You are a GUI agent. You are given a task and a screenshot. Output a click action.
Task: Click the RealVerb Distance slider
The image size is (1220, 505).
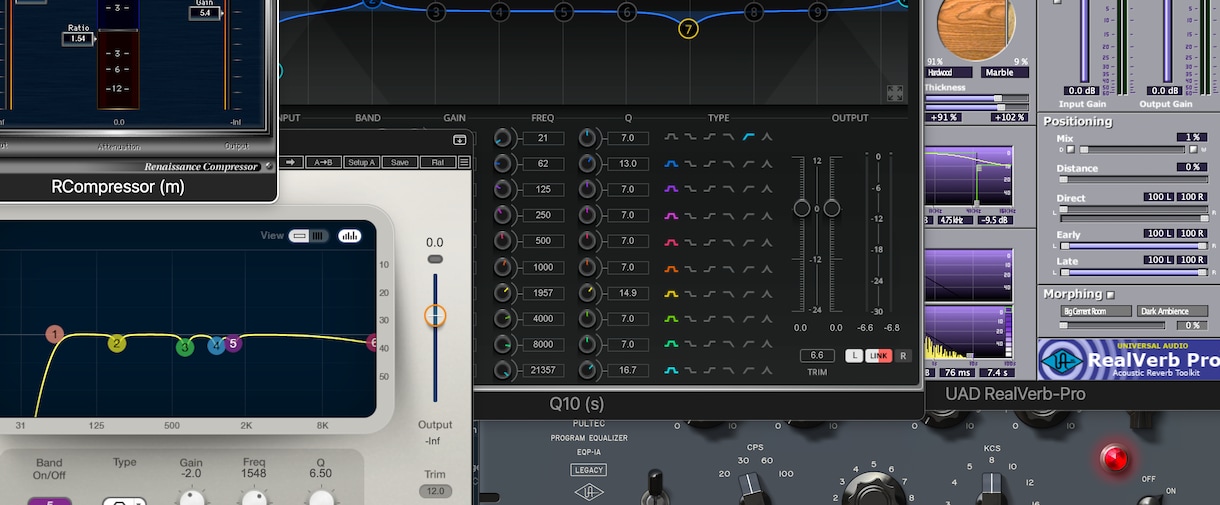pyautogui.click(x=1132, y=180)
